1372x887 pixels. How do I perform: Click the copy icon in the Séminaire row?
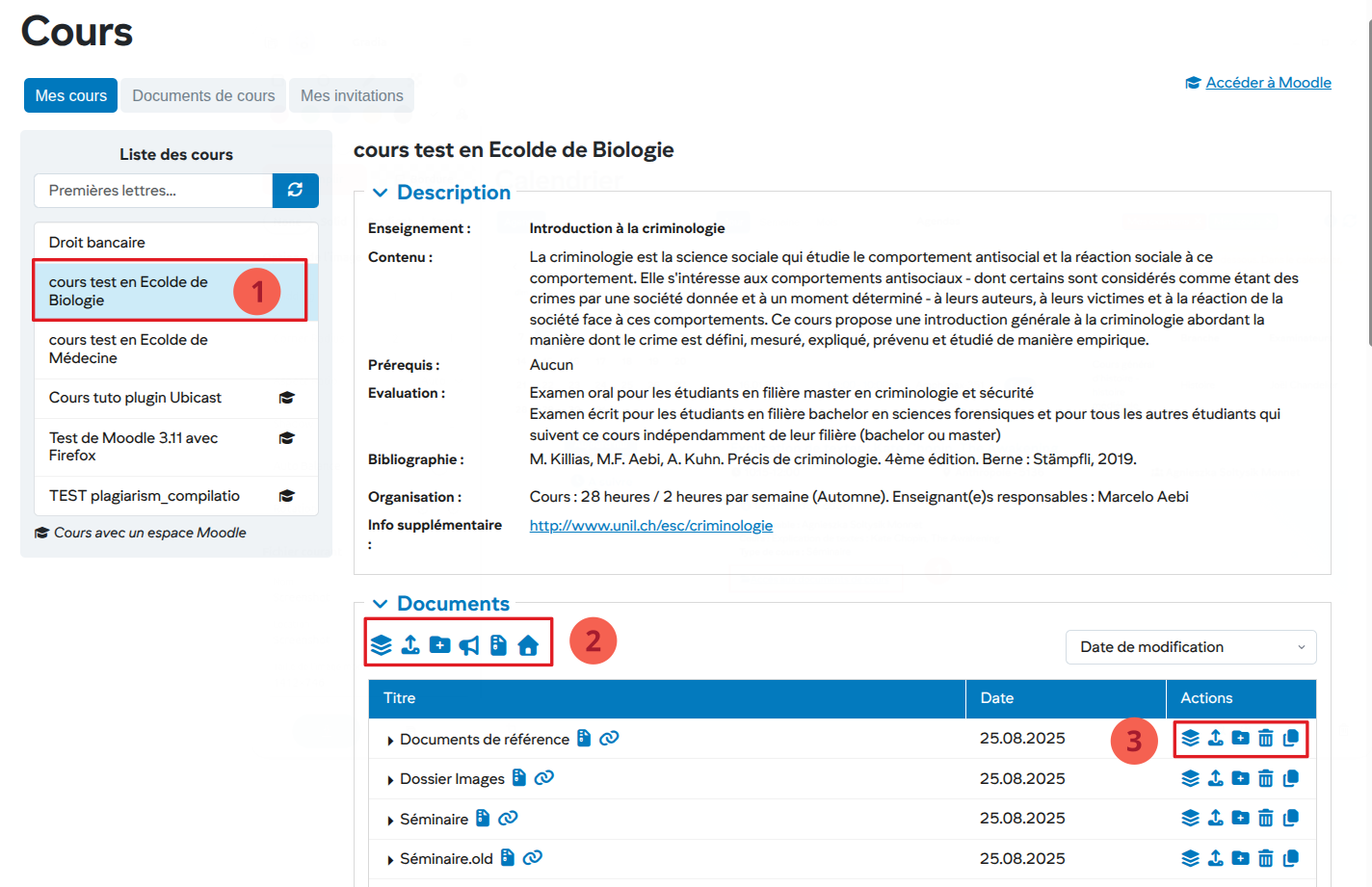coord(1291,818)
